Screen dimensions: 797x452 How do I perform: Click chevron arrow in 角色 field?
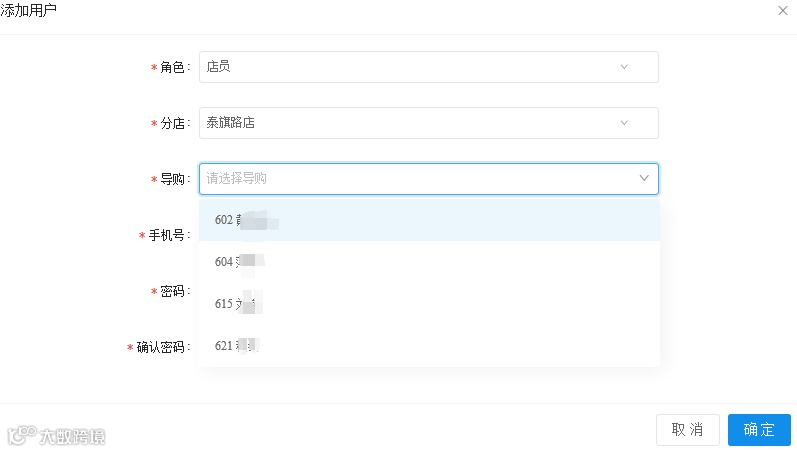[624, 67]
